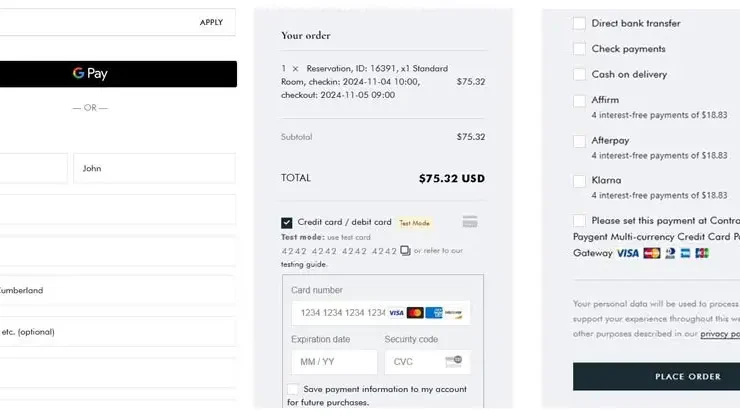Viewport: 740px width, 416px height.
Task: Click the VISA logo next to Paygent Gateway
Action: pyautogui.click(x=628, y=254)
